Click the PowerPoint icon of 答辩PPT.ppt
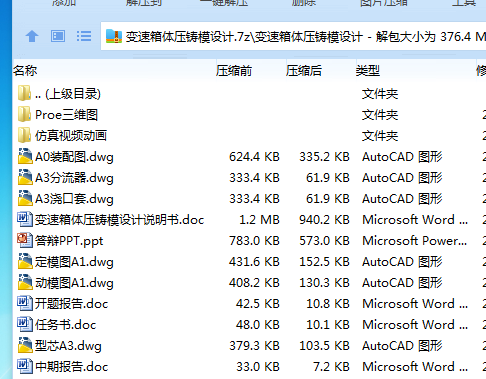The image size is (486, 379). click(x=25, y=240)
